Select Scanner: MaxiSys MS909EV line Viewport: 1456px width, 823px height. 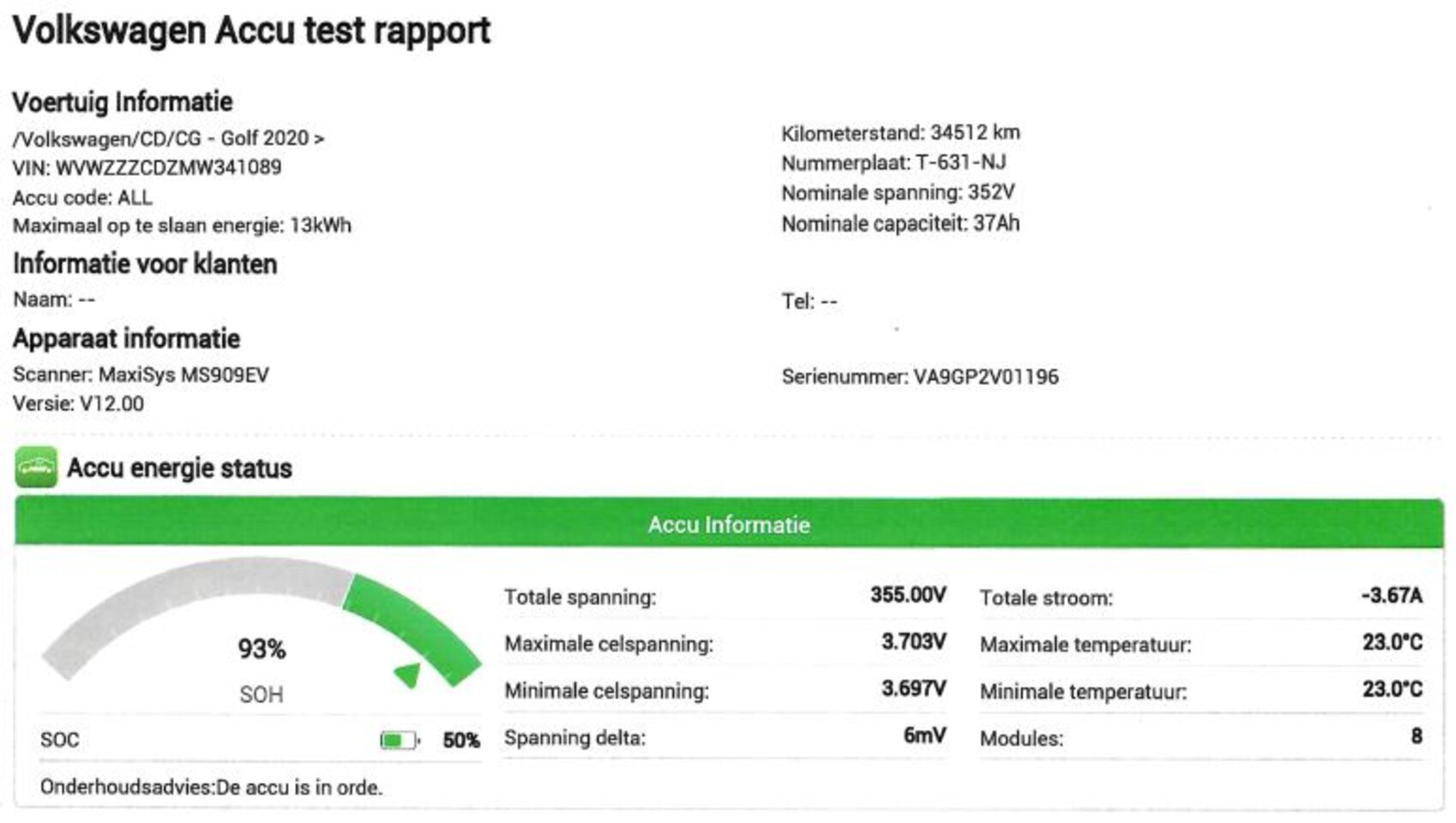(x=141, y=375)
